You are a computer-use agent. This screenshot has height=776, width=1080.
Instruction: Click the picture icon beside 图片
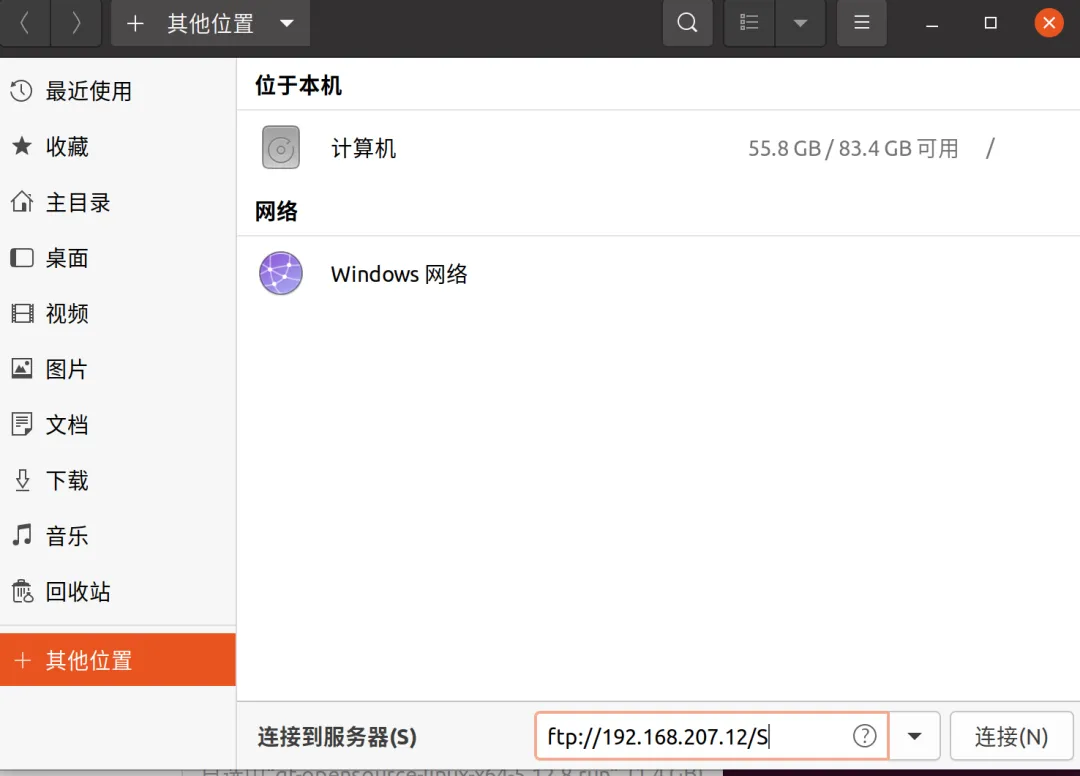point(22,369)
